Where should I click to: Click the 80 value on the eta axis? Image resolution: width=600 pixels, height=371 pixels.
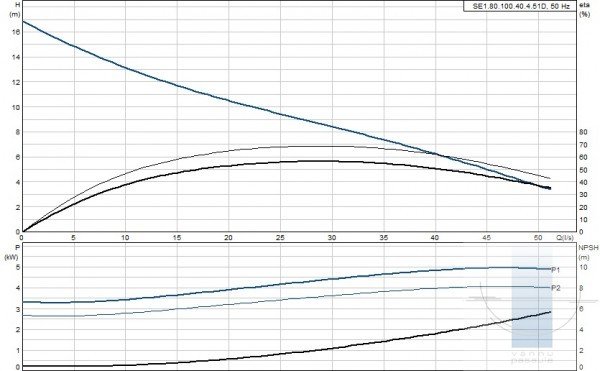click(x=583, y=132)
